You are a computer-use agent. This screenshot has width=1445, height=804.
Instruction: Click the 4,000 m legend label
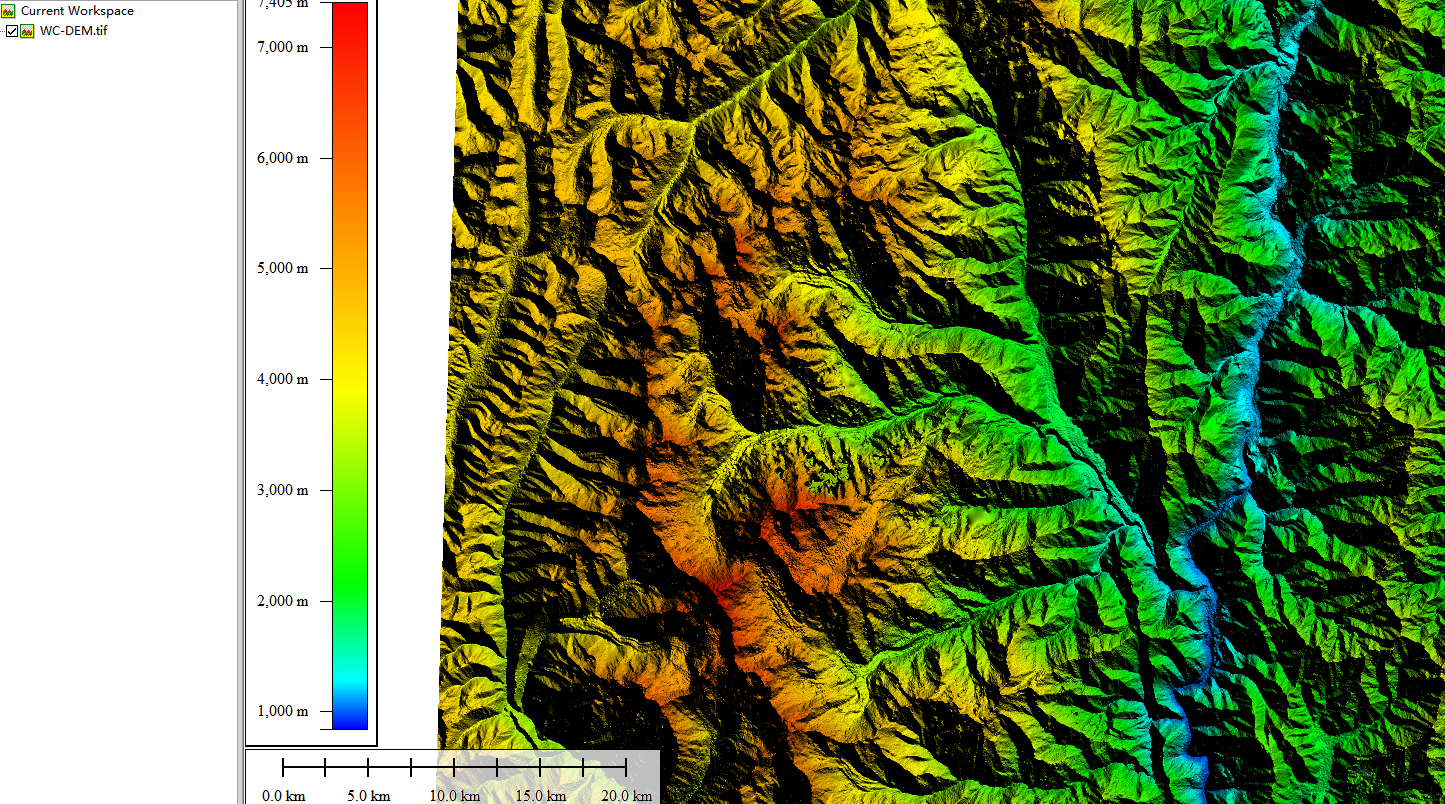pyautogui.click(x=282, y=379)
